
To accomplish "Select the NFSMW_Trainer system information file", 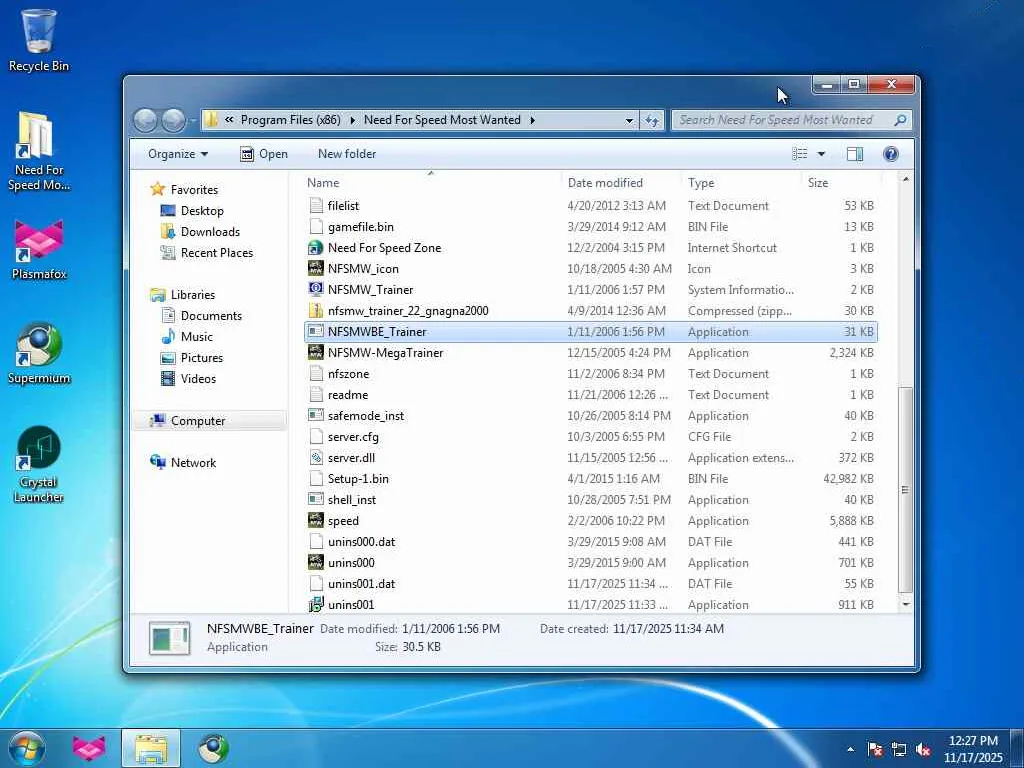I will (591, 289).
